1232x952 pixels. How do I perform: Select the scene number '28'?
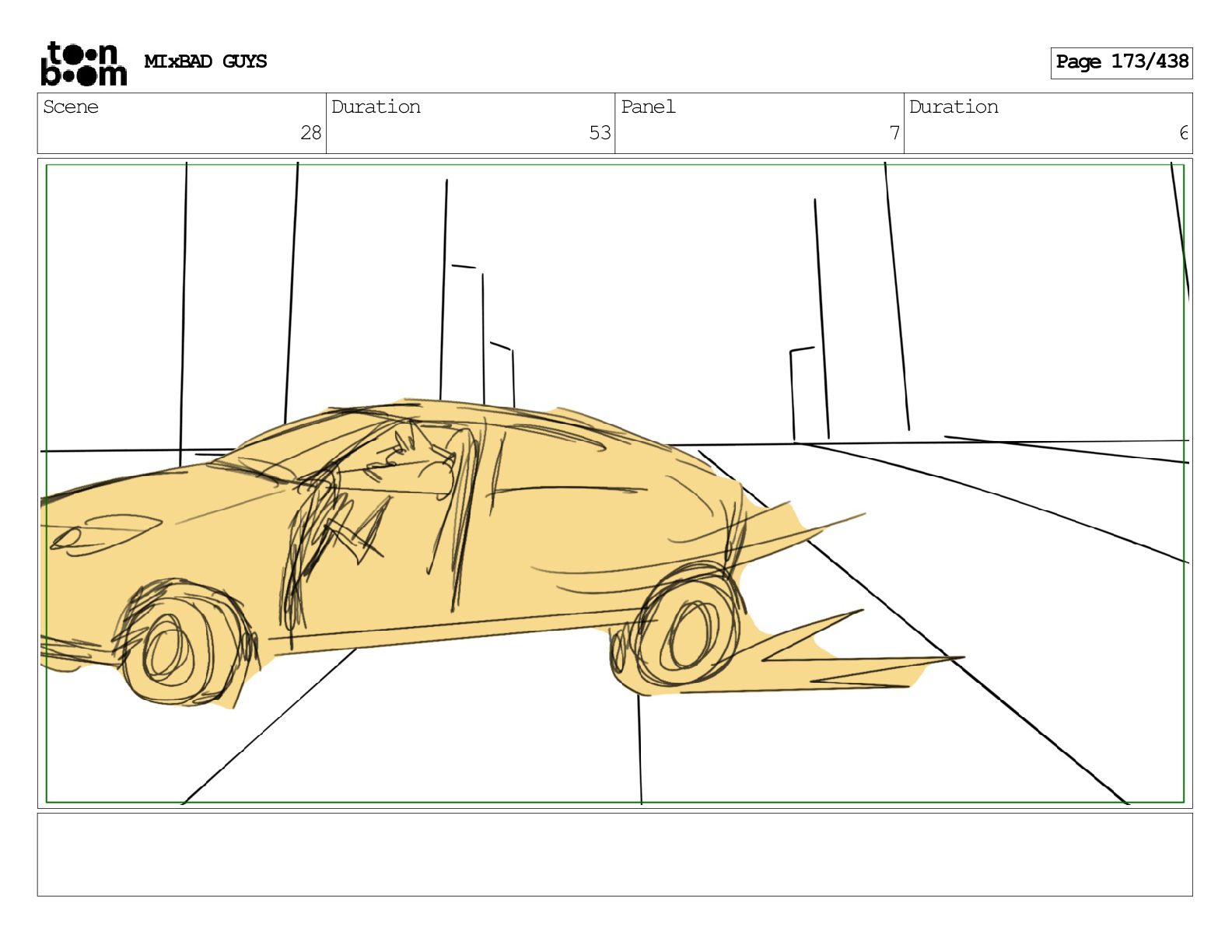click(x=311, y=133)
